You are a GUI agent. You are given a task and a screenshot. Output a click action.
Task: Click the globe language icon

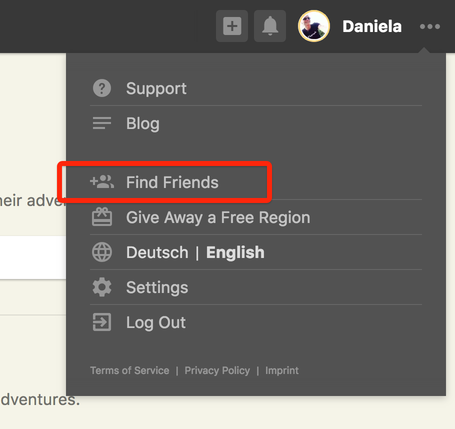click(102, 252)
